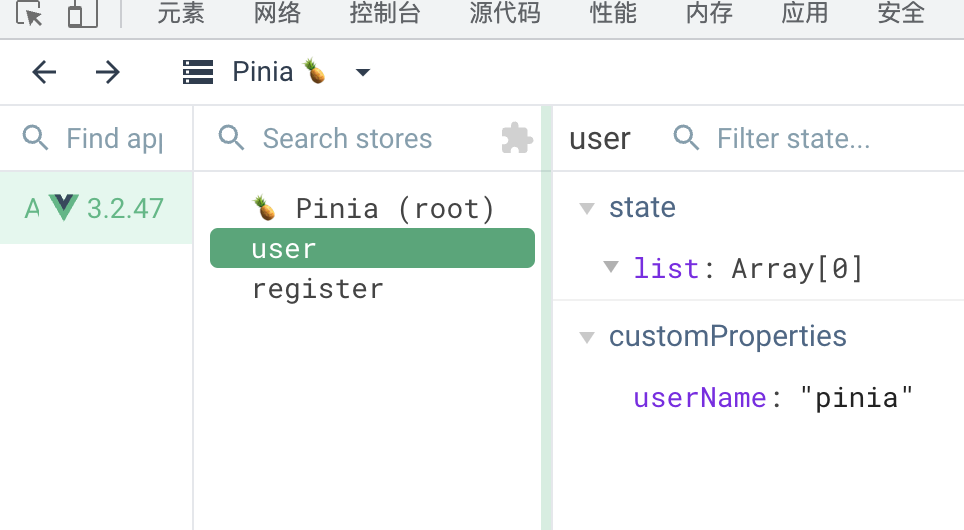Click the list key name
Image resolution: width=964 pixels, height=530 pixels.
click(x=666, y=268)
